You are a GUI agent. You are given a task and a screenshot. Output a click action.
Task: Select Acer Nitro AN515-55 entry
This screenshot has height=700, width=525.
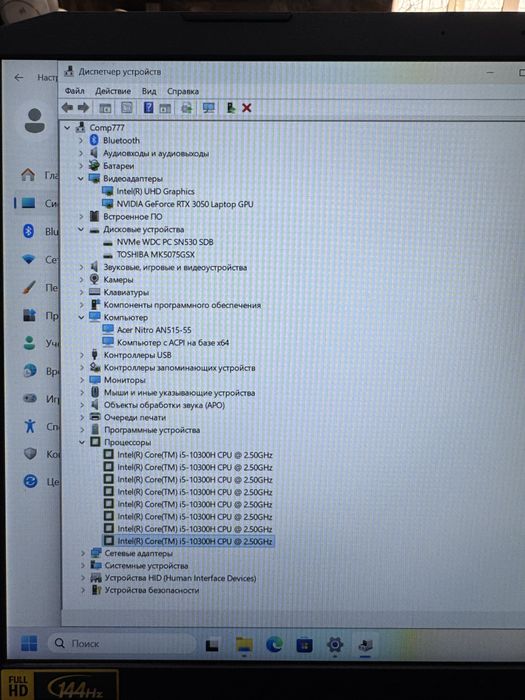154,330
